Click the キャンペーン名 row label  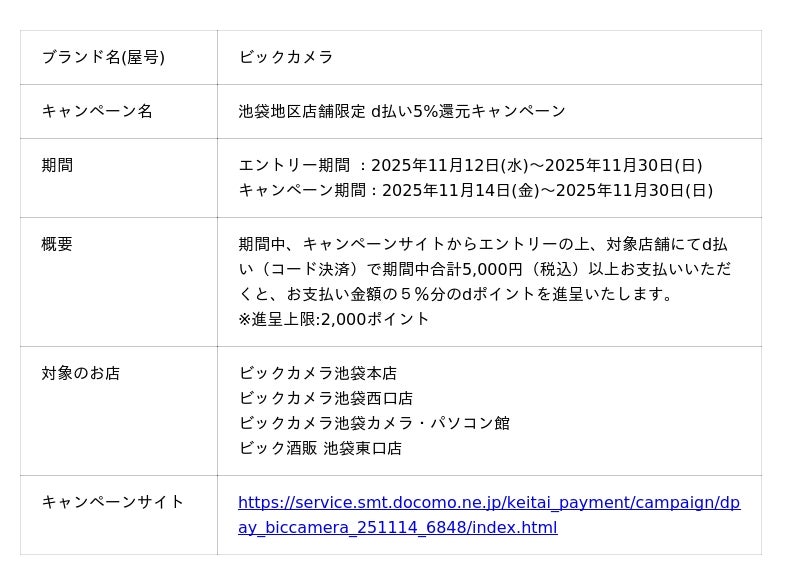[97, 111]
